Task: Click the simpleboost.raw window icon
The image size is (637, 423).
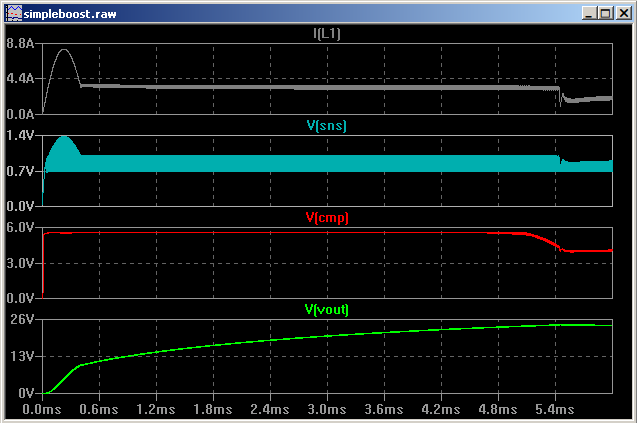Action: [13, 13]
